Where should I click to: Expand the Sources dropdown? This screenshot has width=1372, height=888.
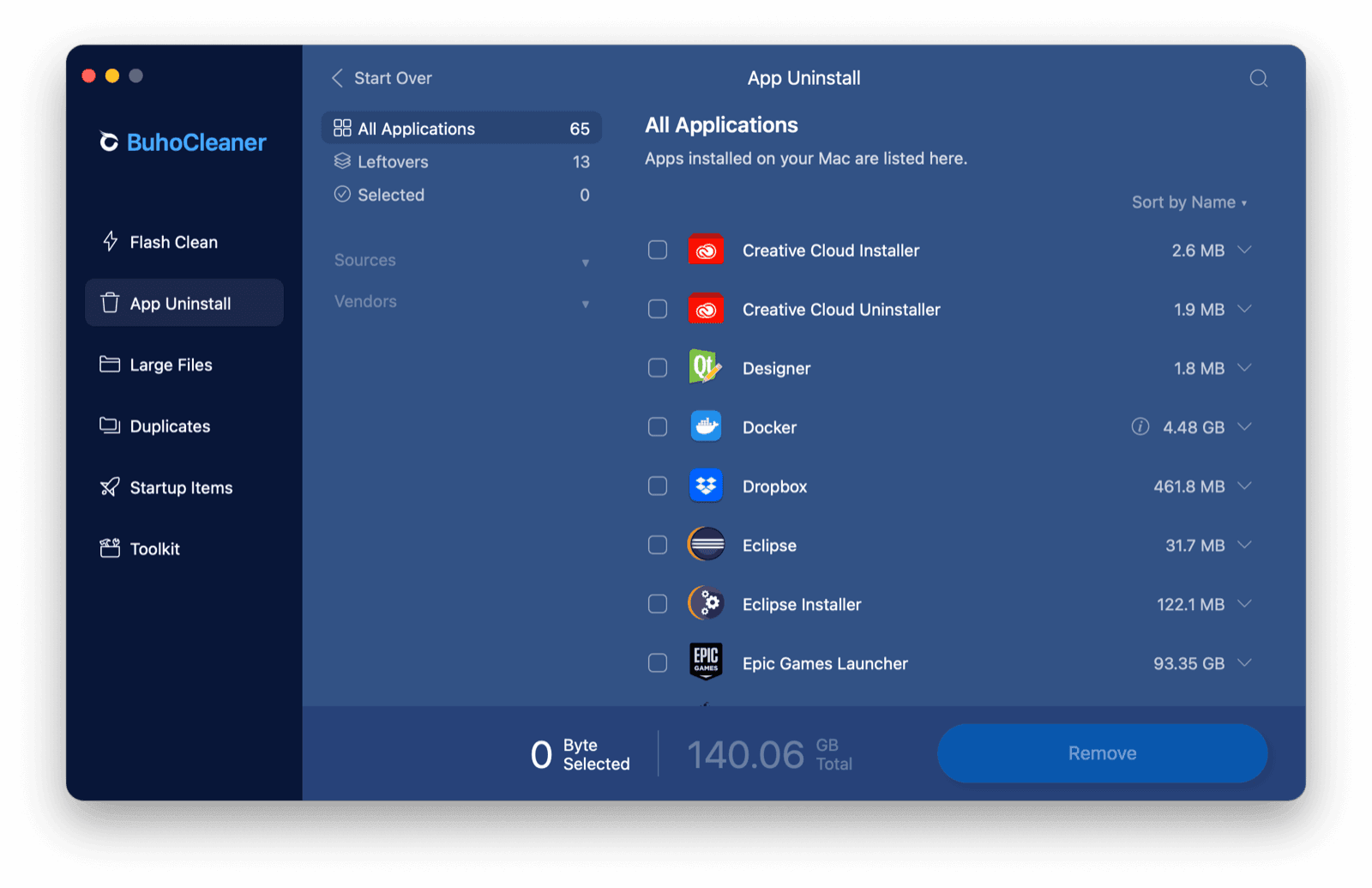586,260
